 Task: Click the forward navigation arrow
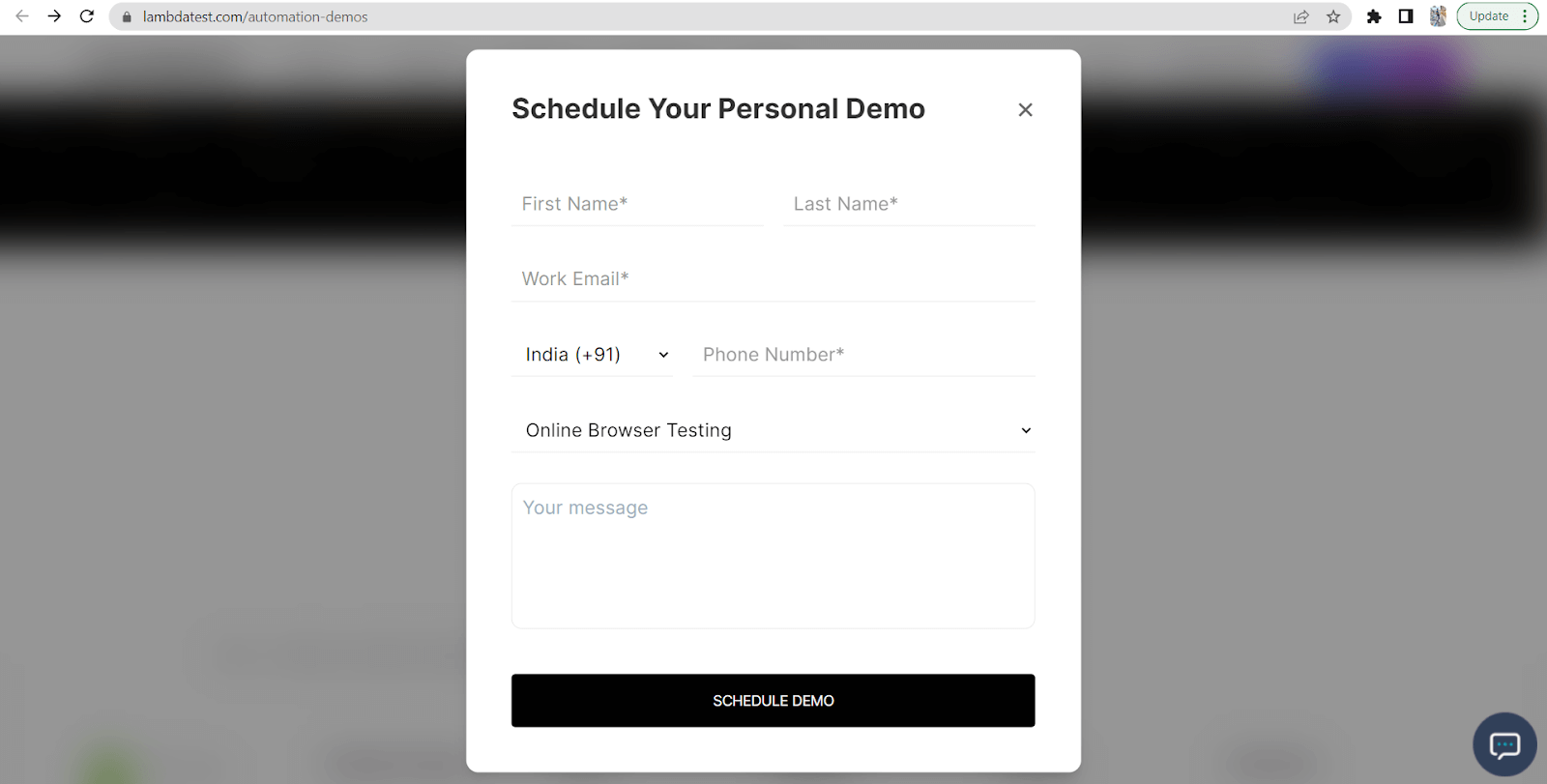tap(55, 16)
